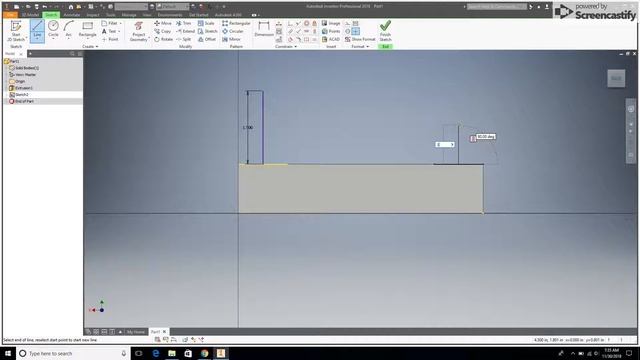The width and height of the screenshot is (640, 360).
Task: Toggle the highlighted centerline format button
Action: [x=356, y=31]
